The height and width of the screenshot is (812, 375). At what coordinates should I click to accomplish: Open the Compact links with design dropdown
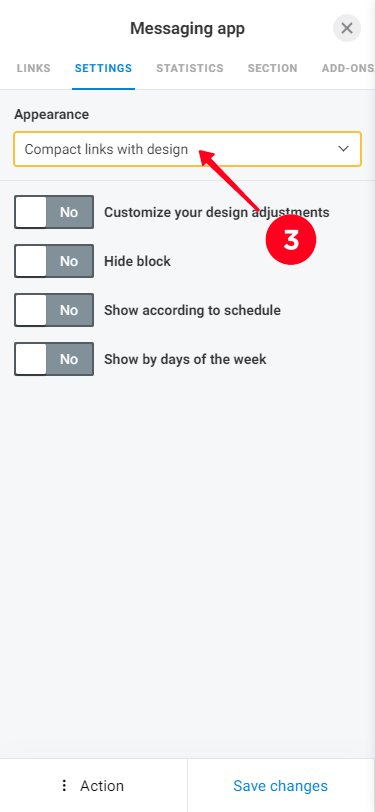(x=188, y=149)
